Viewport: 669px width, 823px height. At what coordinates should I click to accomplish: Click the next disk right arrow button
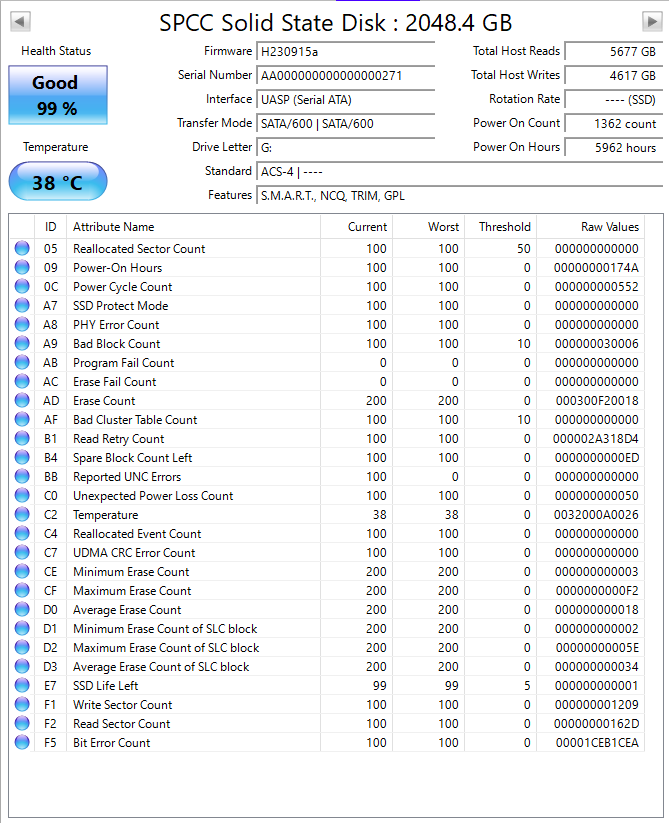[651, 21]
